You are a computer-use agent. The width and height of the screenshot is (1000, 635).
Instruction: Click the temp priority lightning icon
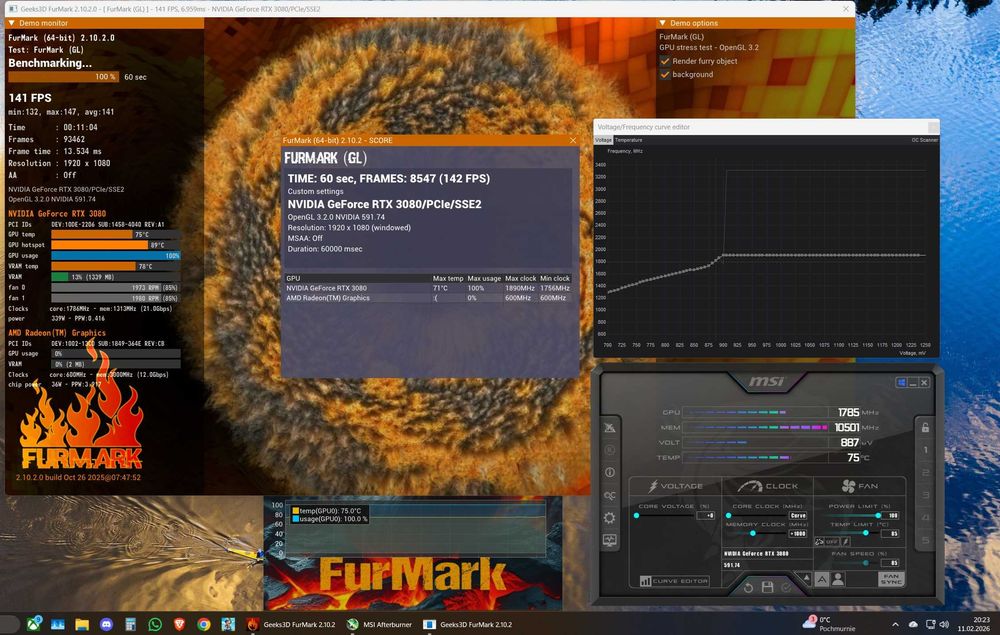click(x=846, y=542)
